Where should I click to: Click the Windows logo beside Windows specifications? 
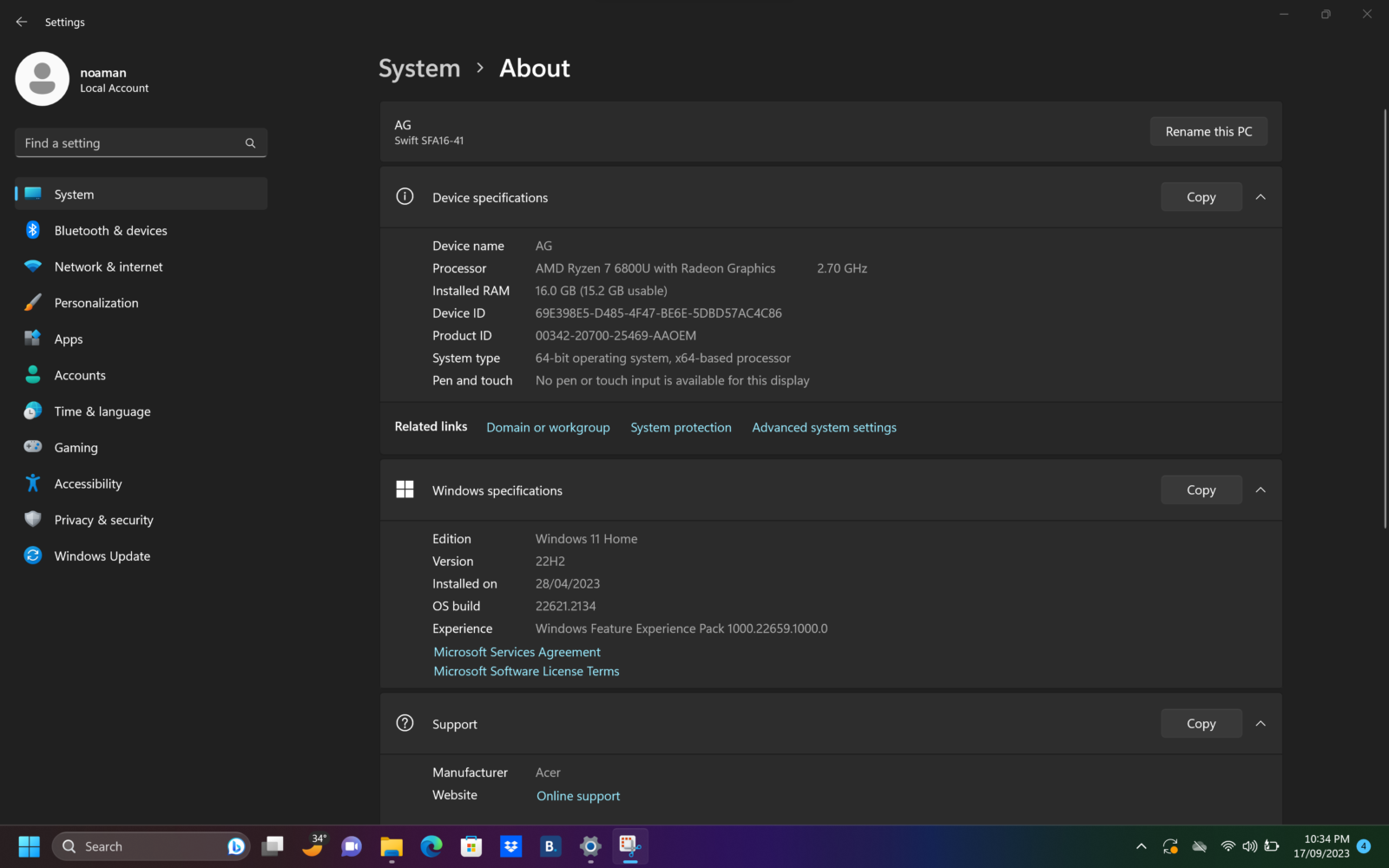tap(405, 490)
